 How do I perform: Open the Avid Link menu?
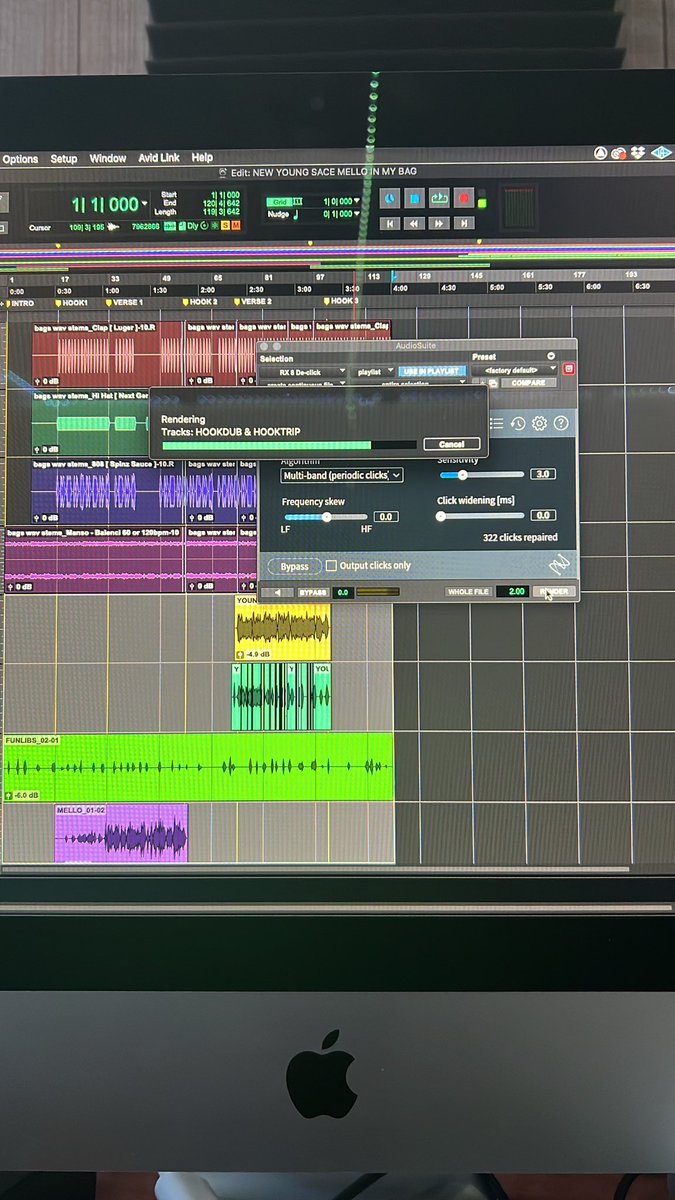point(158,158)
